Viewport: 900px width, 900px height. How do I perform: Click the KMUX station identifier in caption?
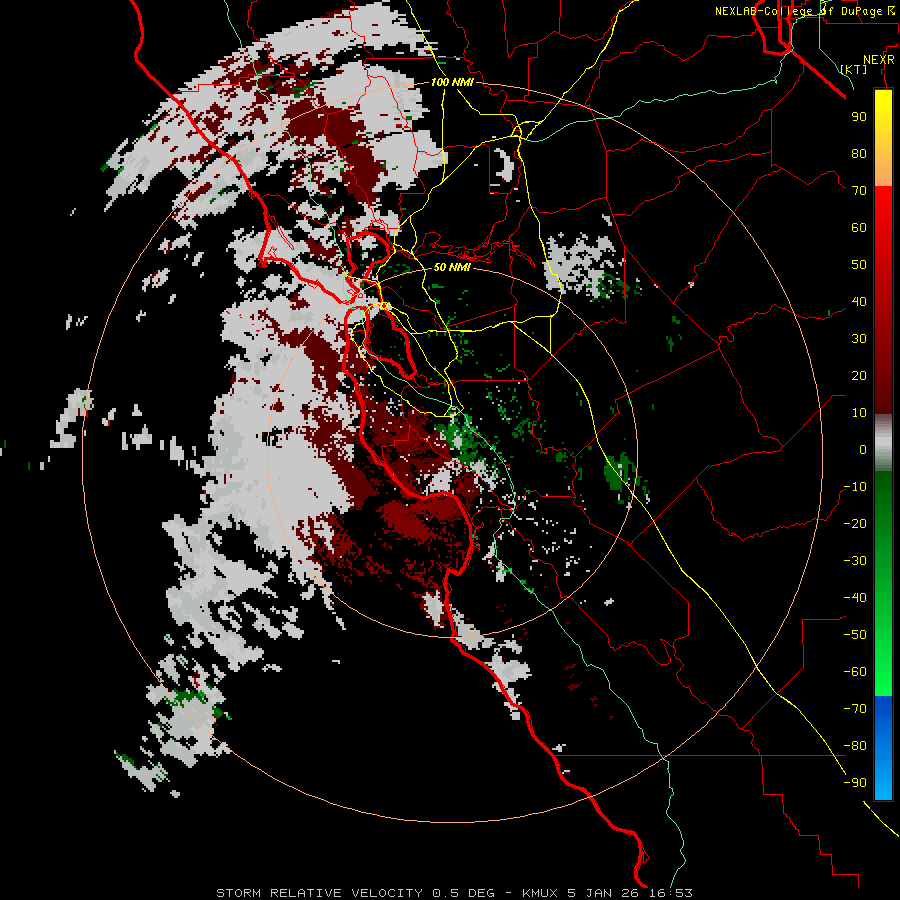coord(540,893)
